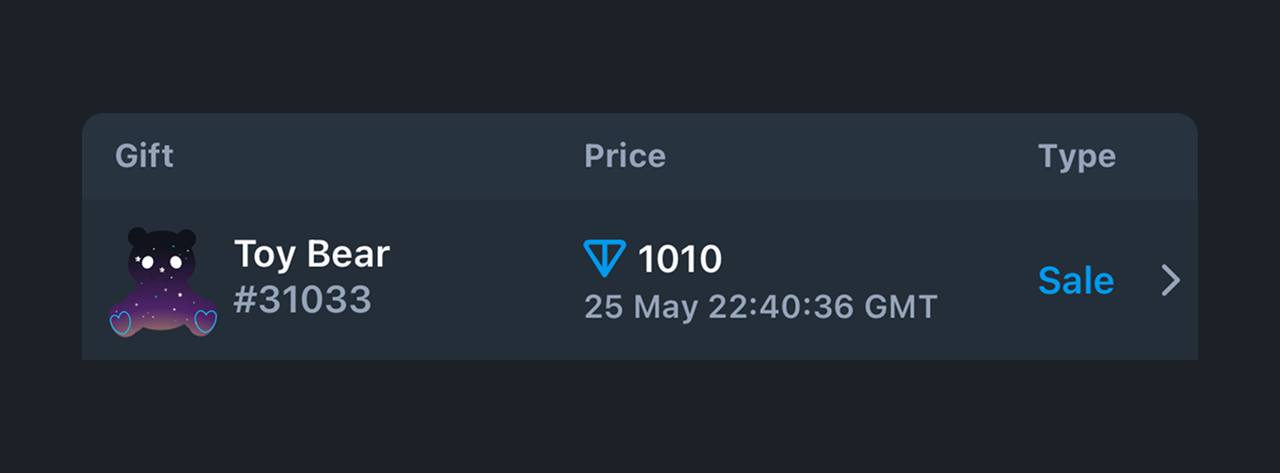The height and width of the screenshot is (473, 1280).
Task: Click the bear's dark right ear
Action: pos(187,238)
